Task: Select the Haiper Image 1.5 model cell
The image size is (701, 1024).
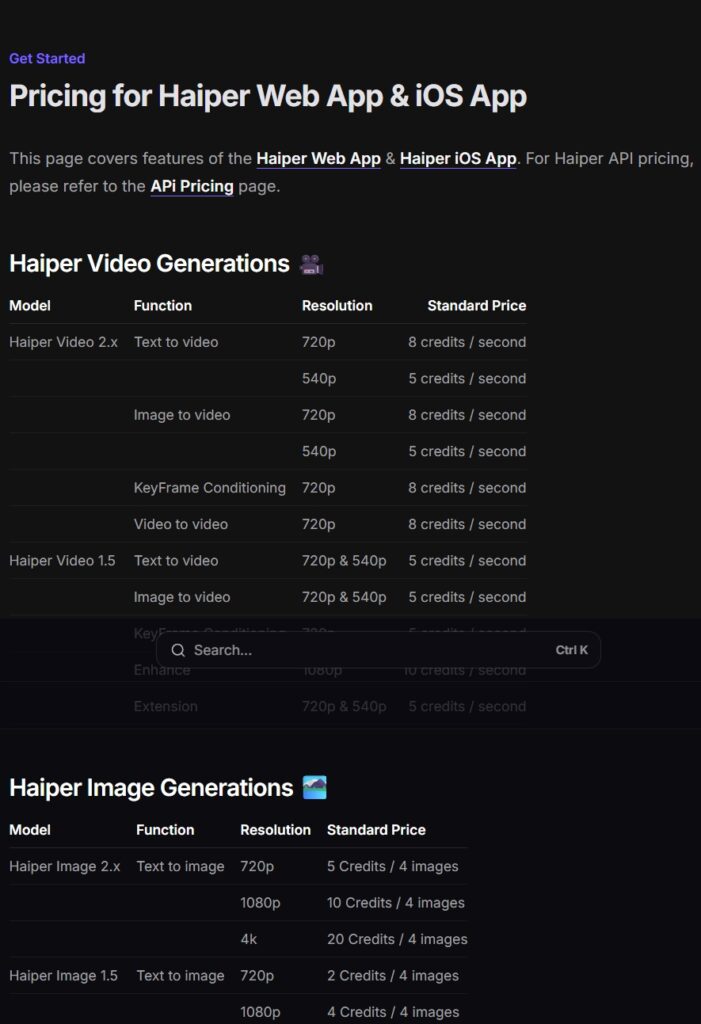Action: [x=63, y=976]
